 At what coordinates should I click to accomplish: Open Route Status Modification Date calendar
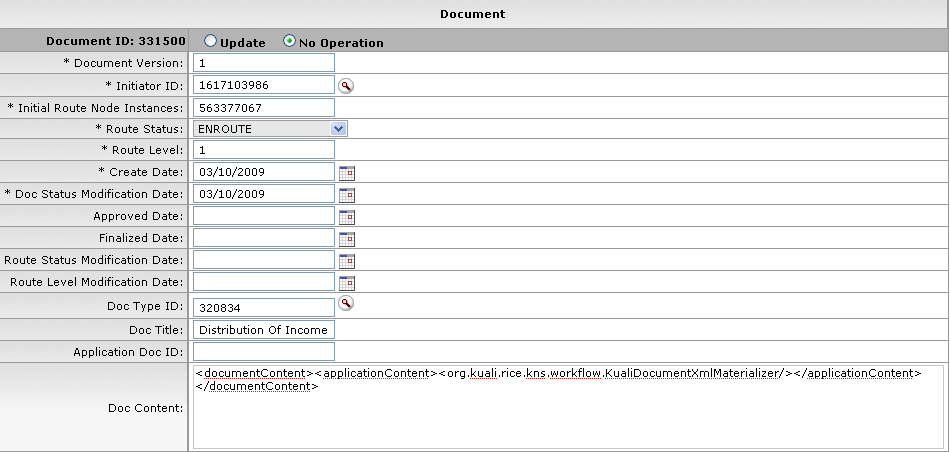point(347,261)
